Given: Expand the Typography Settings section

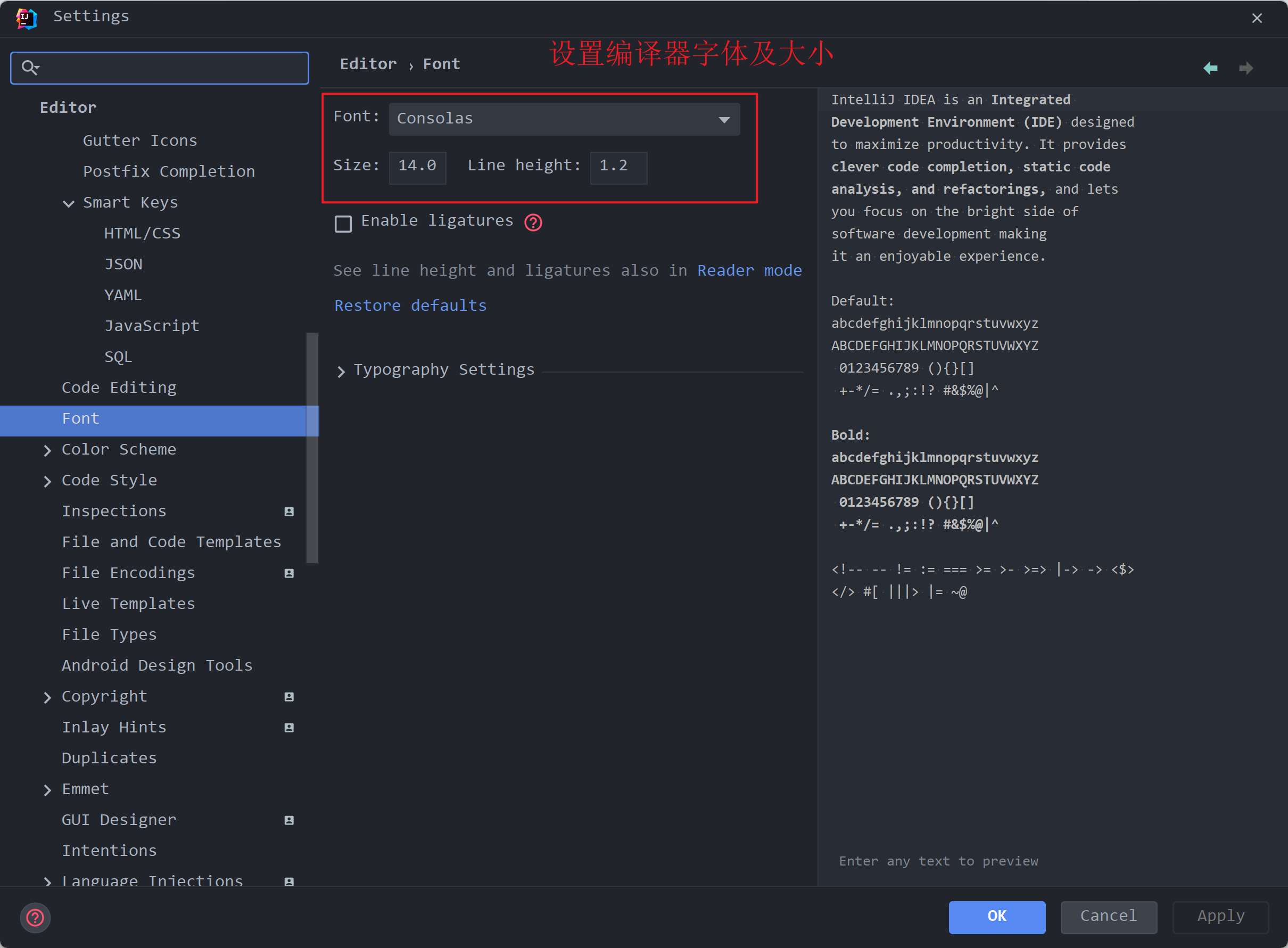Looking at the screenshot, I should pyautogui.click(x=341, y=372).
